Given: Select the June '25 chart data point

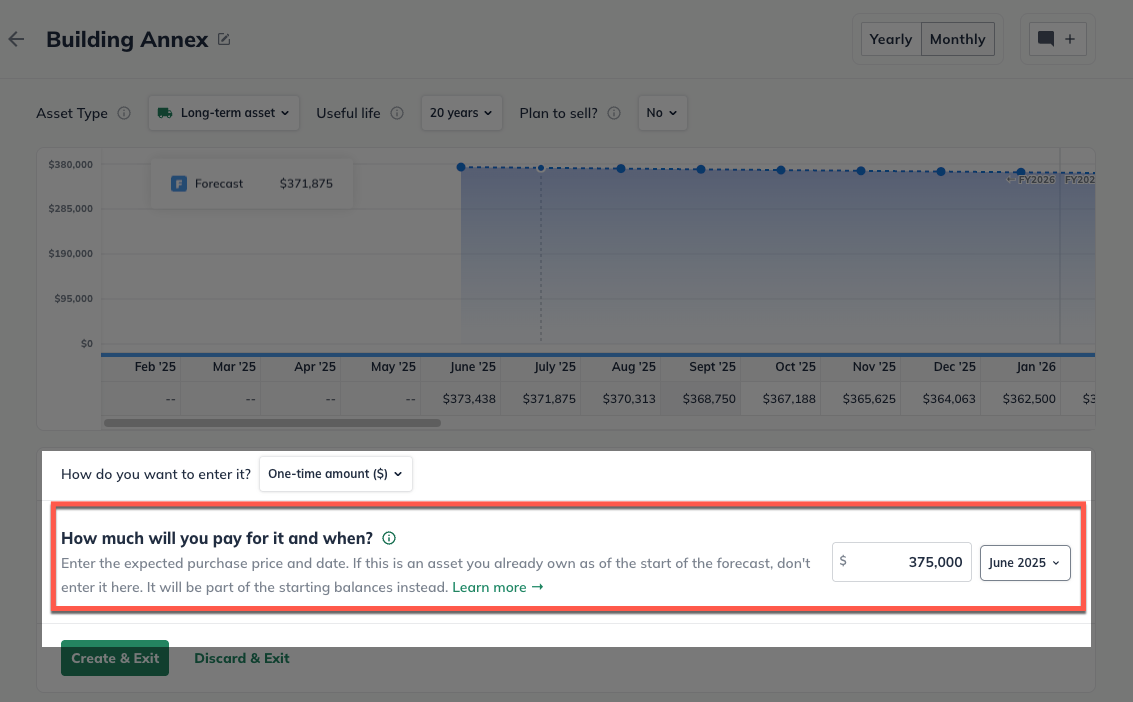Looking at the screenshot, I should click(x=461, y=167).
